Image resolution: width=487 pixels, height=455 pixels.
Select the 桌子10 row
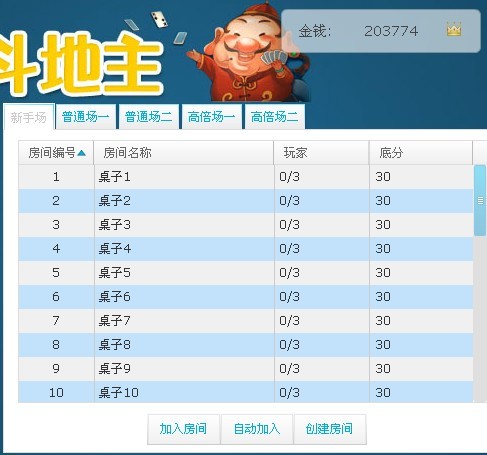246,392
